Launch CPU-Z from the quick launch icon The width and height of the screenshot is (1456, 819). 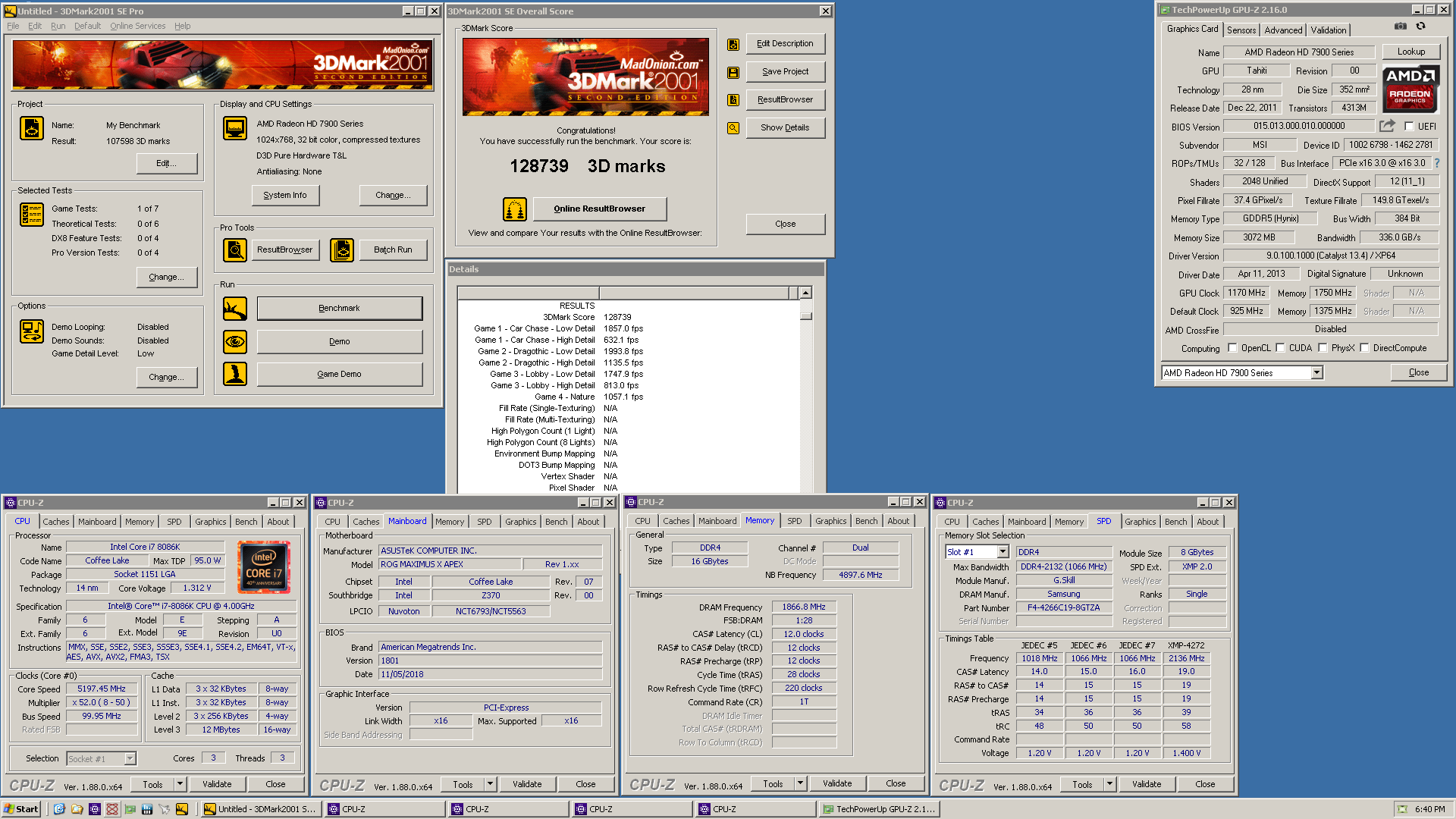tap(95, 809)
